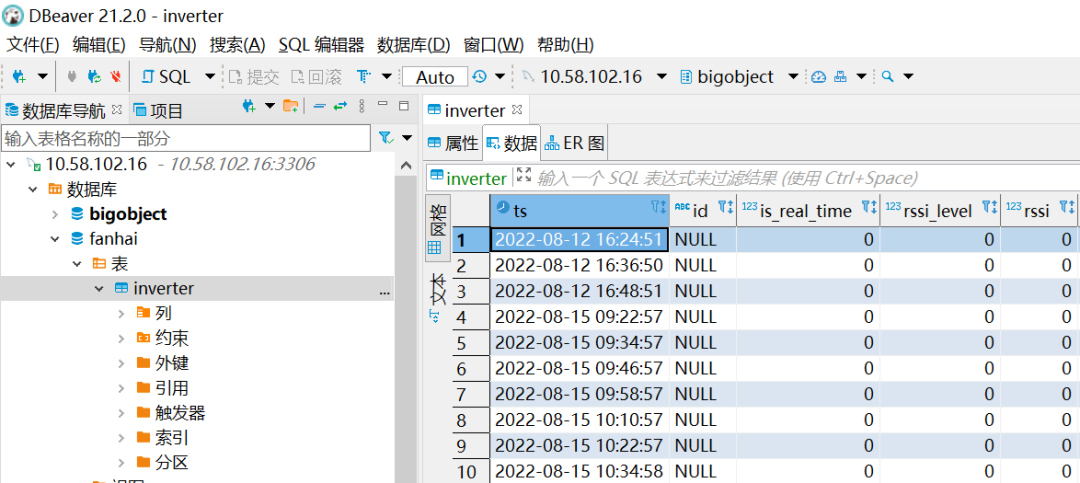Toggle link with editor arrows icon
Image resolution: width=1080 pixels, height=483 pixels.
[x=340, y=106]
